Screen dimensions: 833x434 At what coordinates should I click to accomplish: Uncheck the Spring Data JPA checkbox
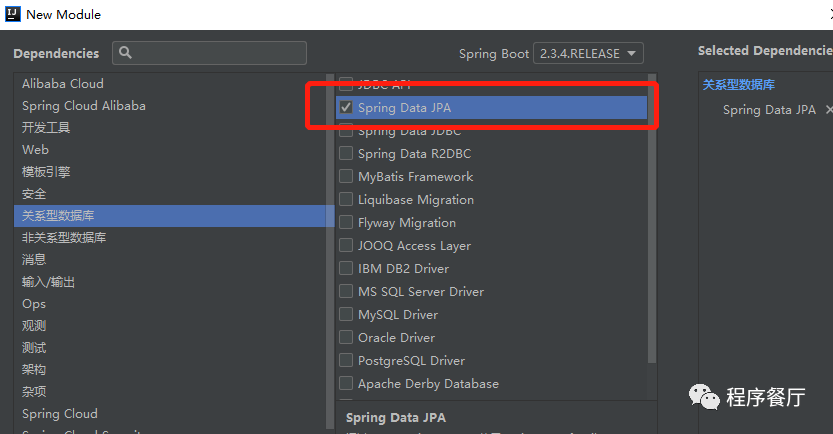point(346,107)
